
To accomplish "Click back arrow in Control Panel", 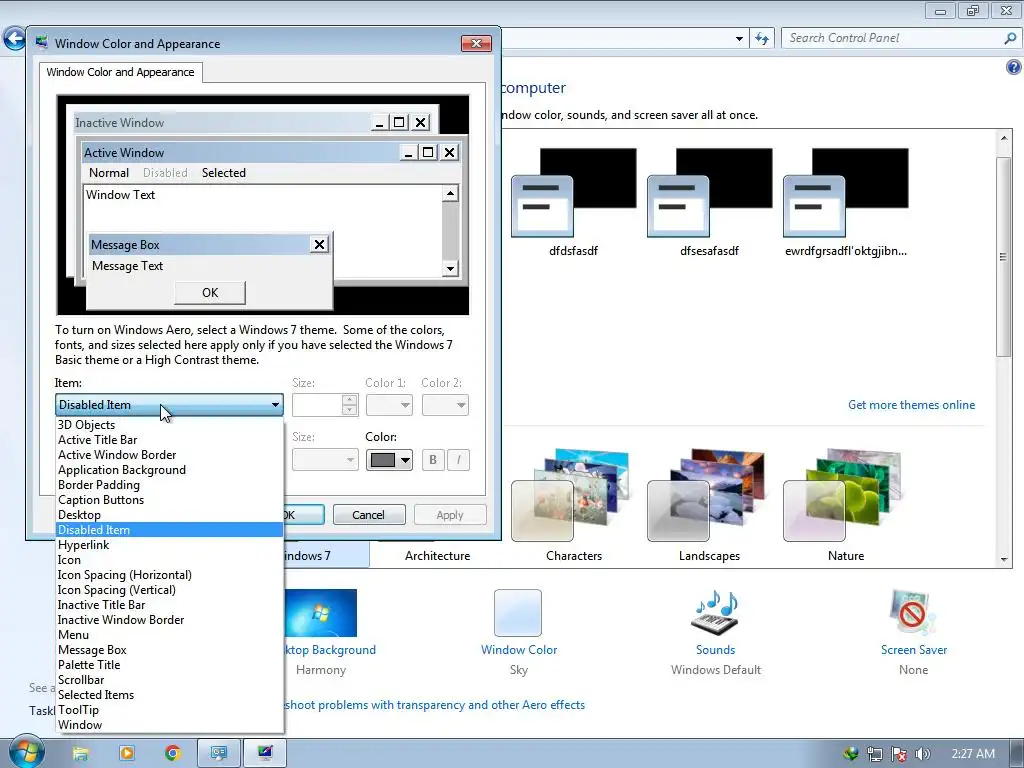I will coord(14,39).
